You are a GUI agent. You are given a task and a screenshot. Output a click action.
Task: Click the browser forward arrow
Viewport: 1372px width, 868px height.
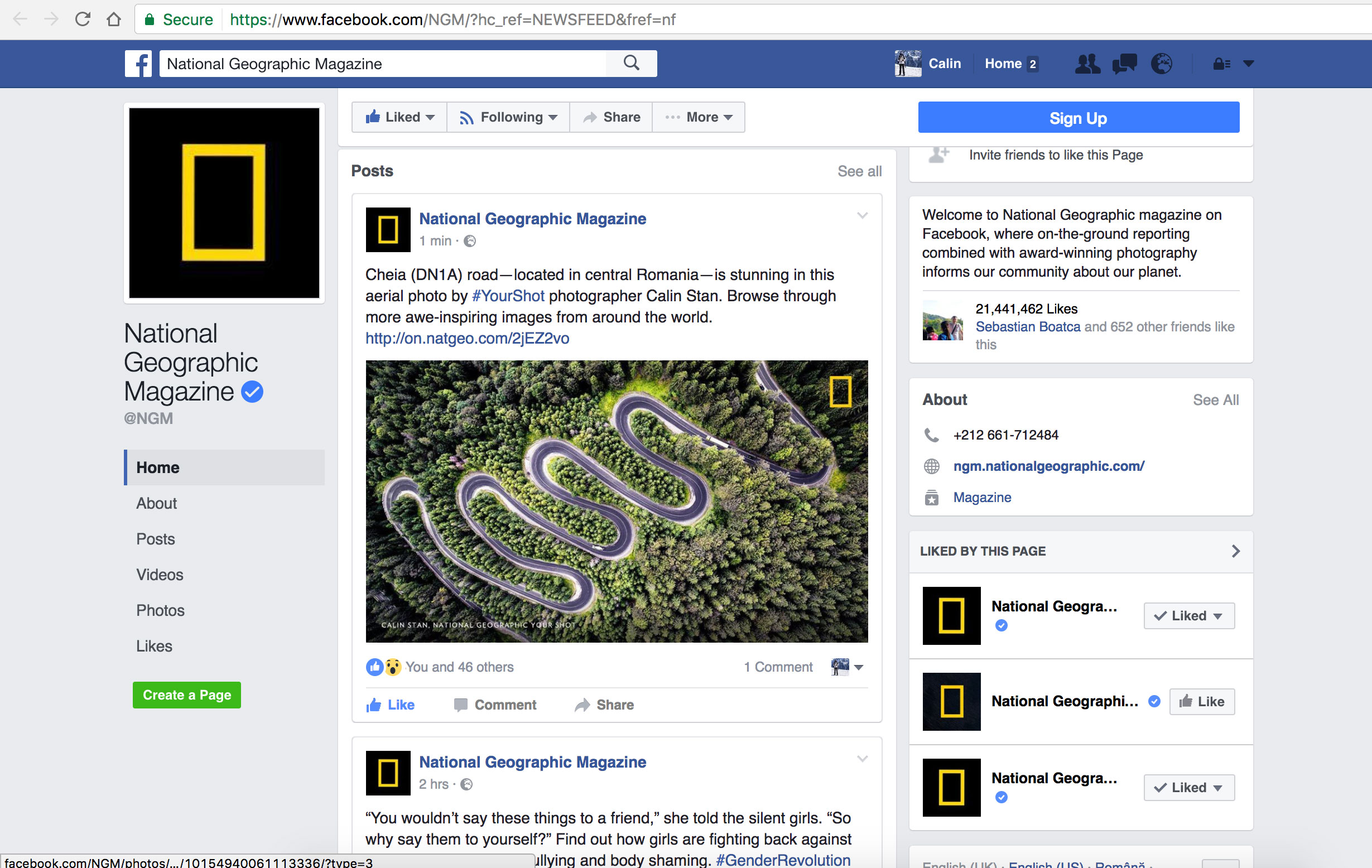(51, 20)
